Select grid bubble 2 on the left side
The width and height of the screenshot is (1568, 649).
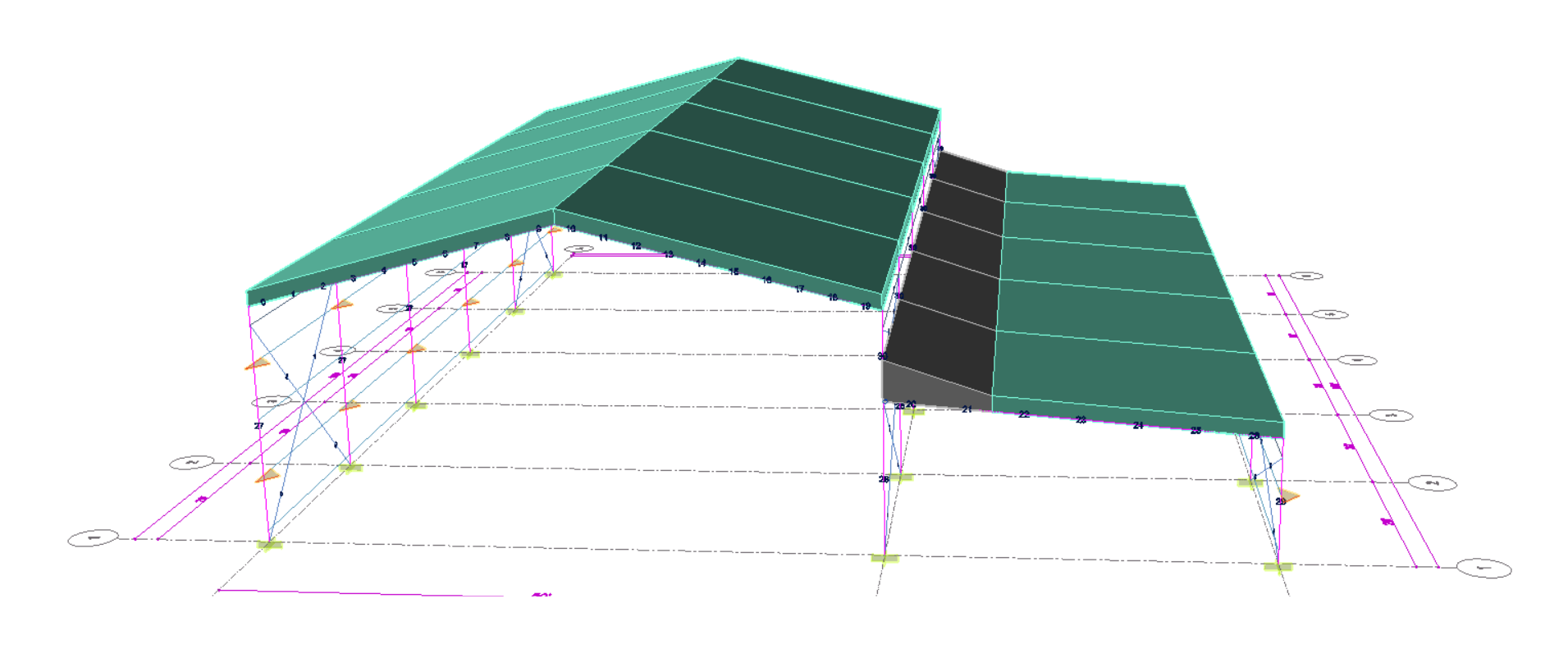pos(191,464)
